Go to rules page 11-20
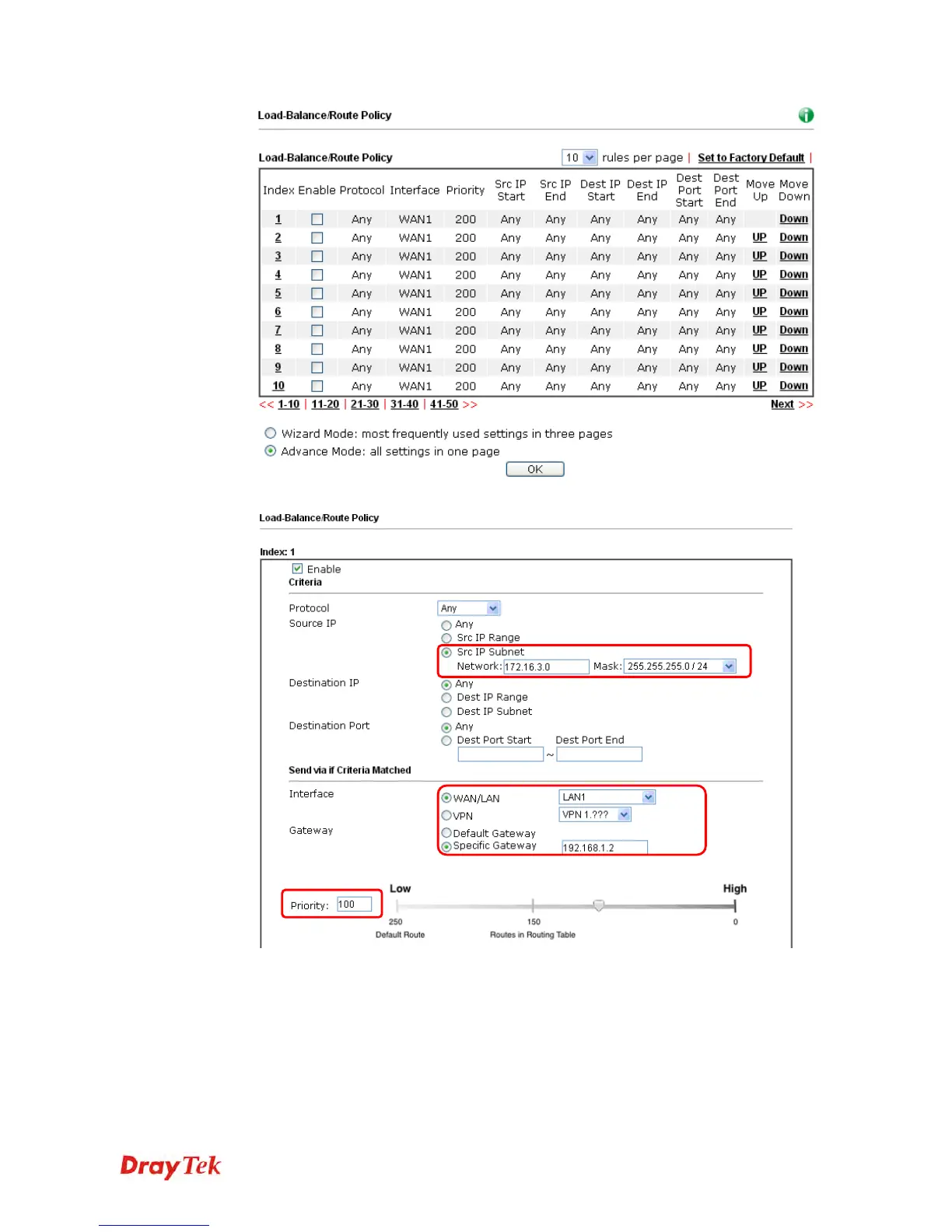952x1232 pixels. point(325,404)
